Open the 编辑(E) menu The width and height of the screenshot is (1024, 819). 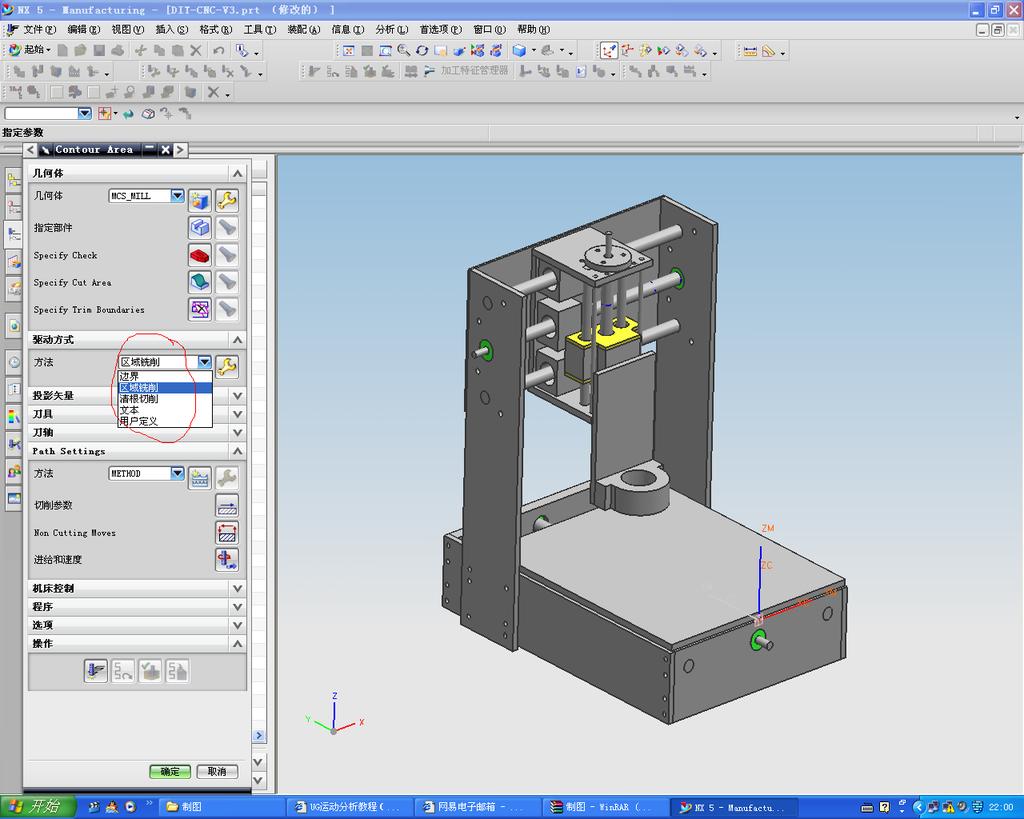point(84,29)
